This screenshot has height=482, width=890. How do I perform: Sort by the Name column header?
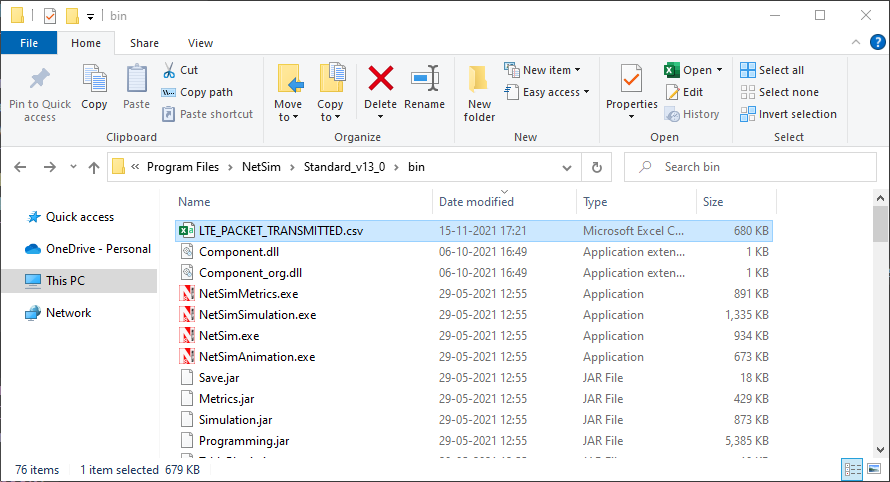click(302, 202)
